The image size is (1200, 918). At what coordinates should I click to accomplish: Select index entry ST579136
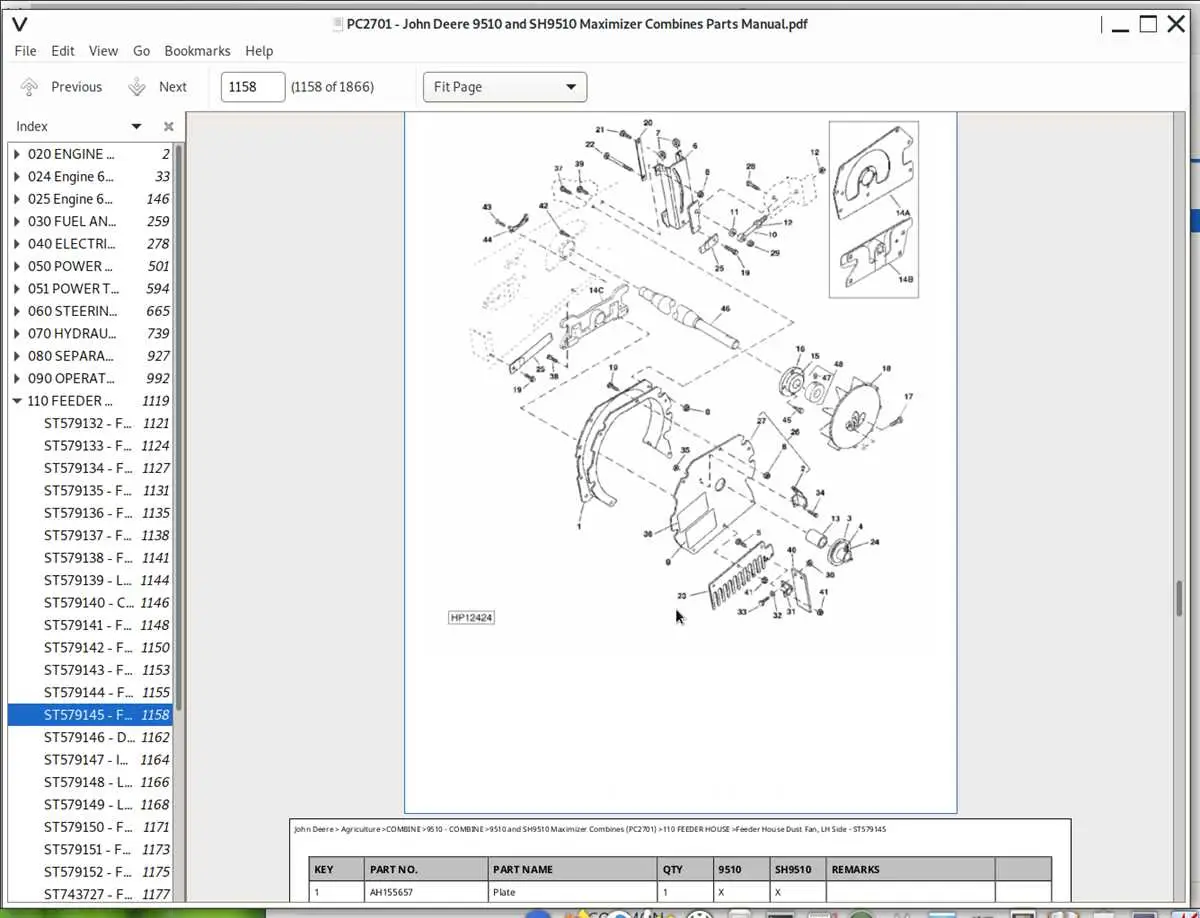click(x=90, y=513)
